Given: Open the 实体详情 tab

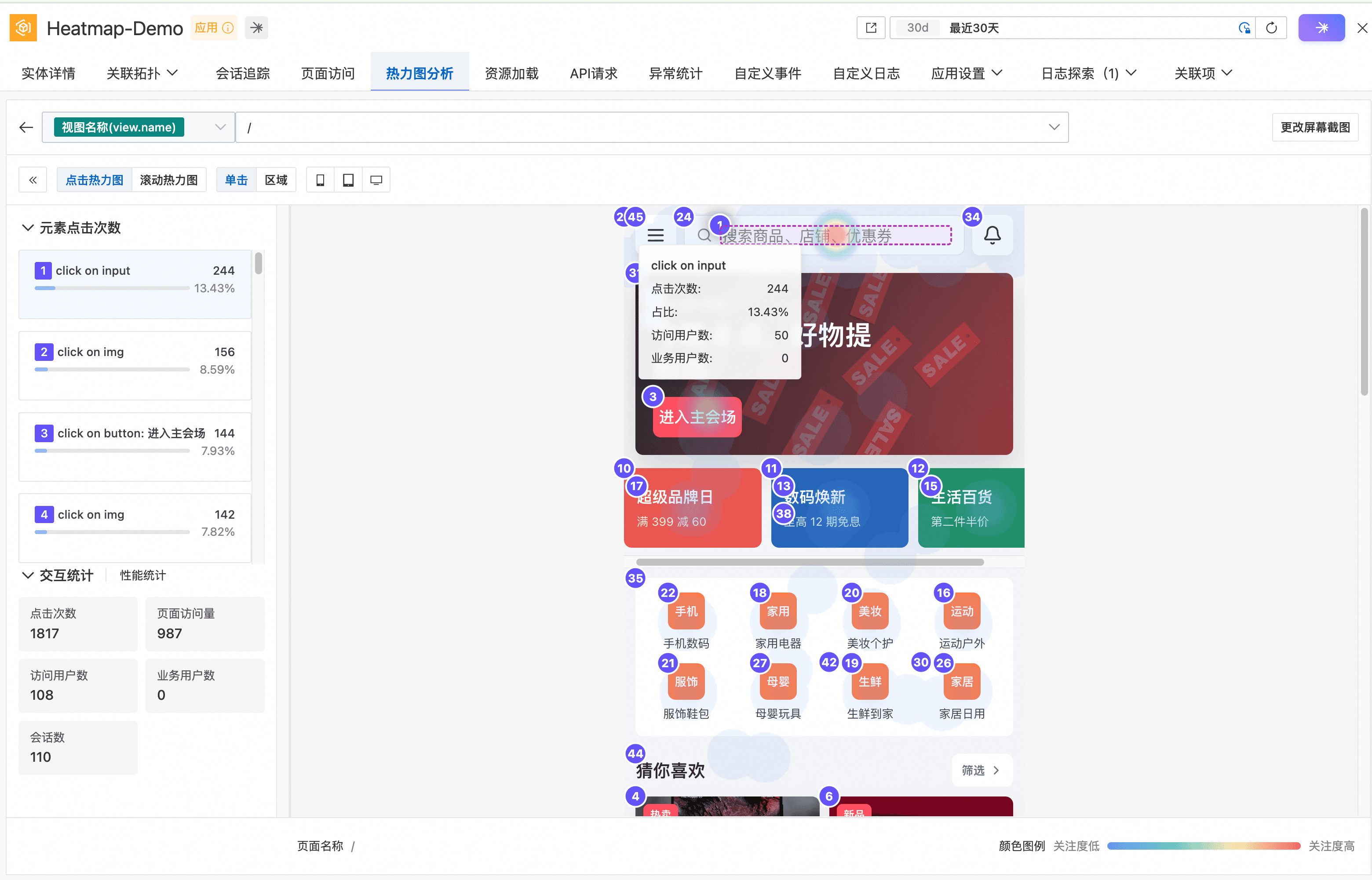Looking at the screenshot, I should coord(48,73).
